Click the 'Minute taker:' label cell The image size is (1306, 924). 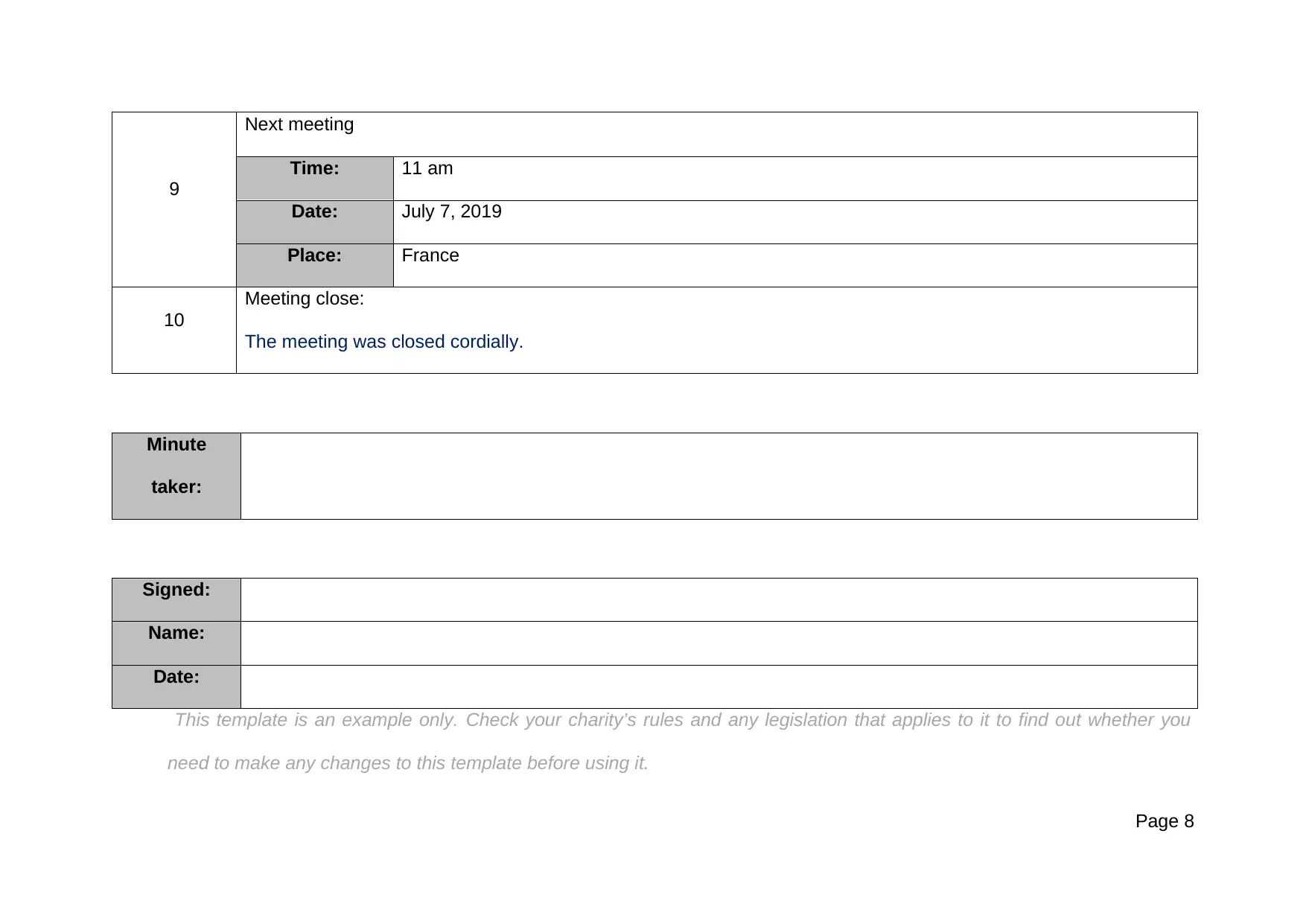pyautogui.click(x=176, y=476)
